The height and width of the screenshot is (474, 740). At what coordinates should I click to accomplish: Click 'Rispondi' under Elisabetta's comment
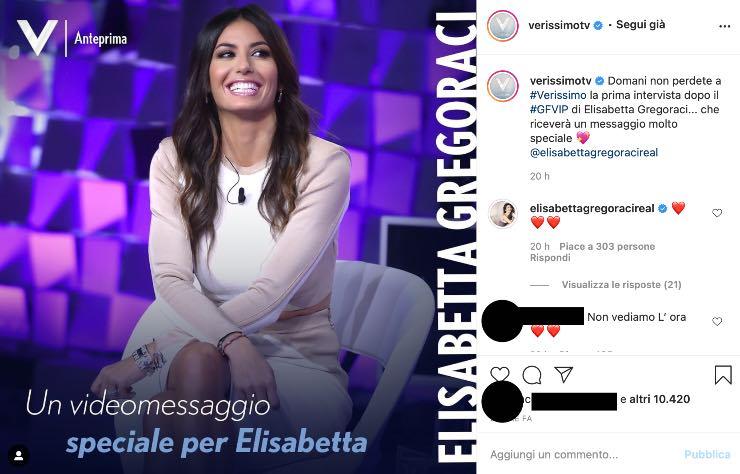pos(550,258)
